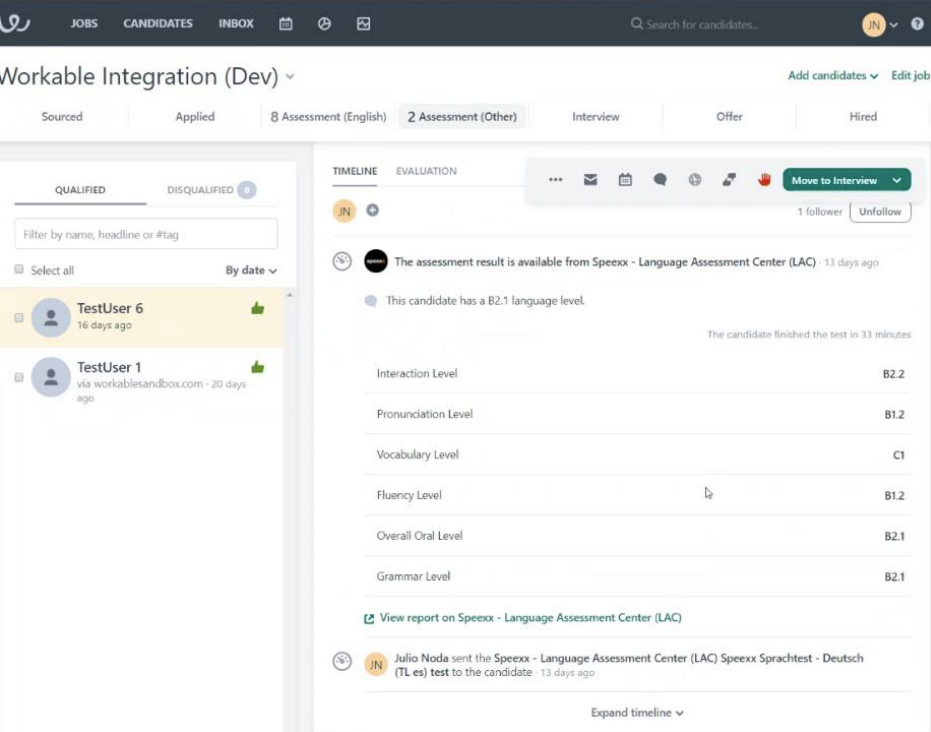Click the comment bubble beside B2.1 language level
The height and width of the screenshot is (732, 931).
pyautogui.click(x=370, y=301)
